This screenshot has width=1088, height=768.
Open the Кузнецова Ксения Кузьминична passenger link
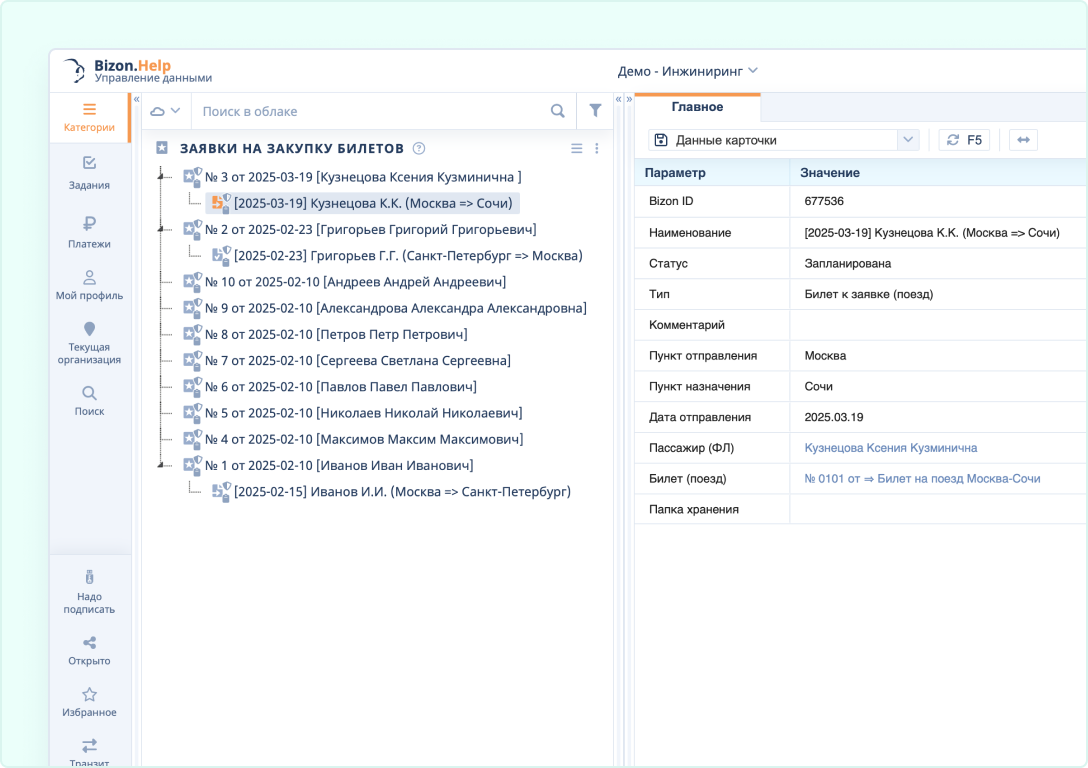(x=890, y=448)
